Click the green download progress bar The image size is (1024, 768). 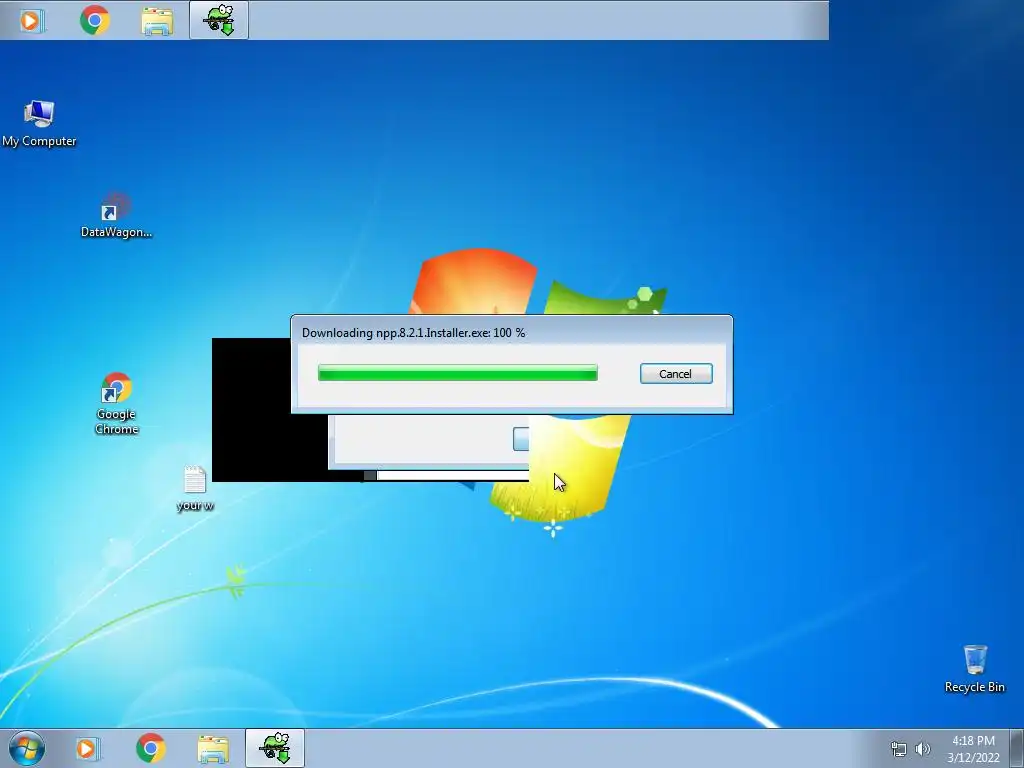[x=457, y=373]
